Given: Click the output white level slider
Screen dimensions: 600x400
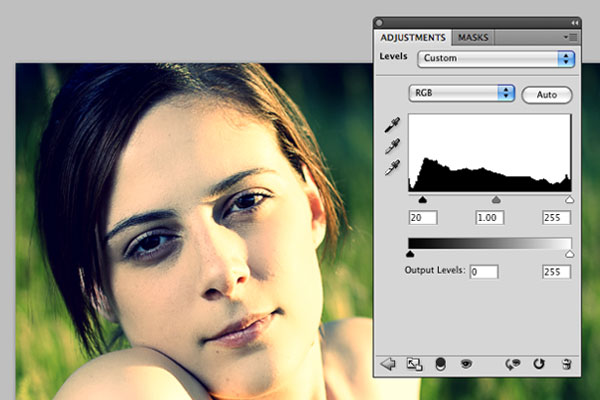Looking at the screenshot, I should pos(569,254).
